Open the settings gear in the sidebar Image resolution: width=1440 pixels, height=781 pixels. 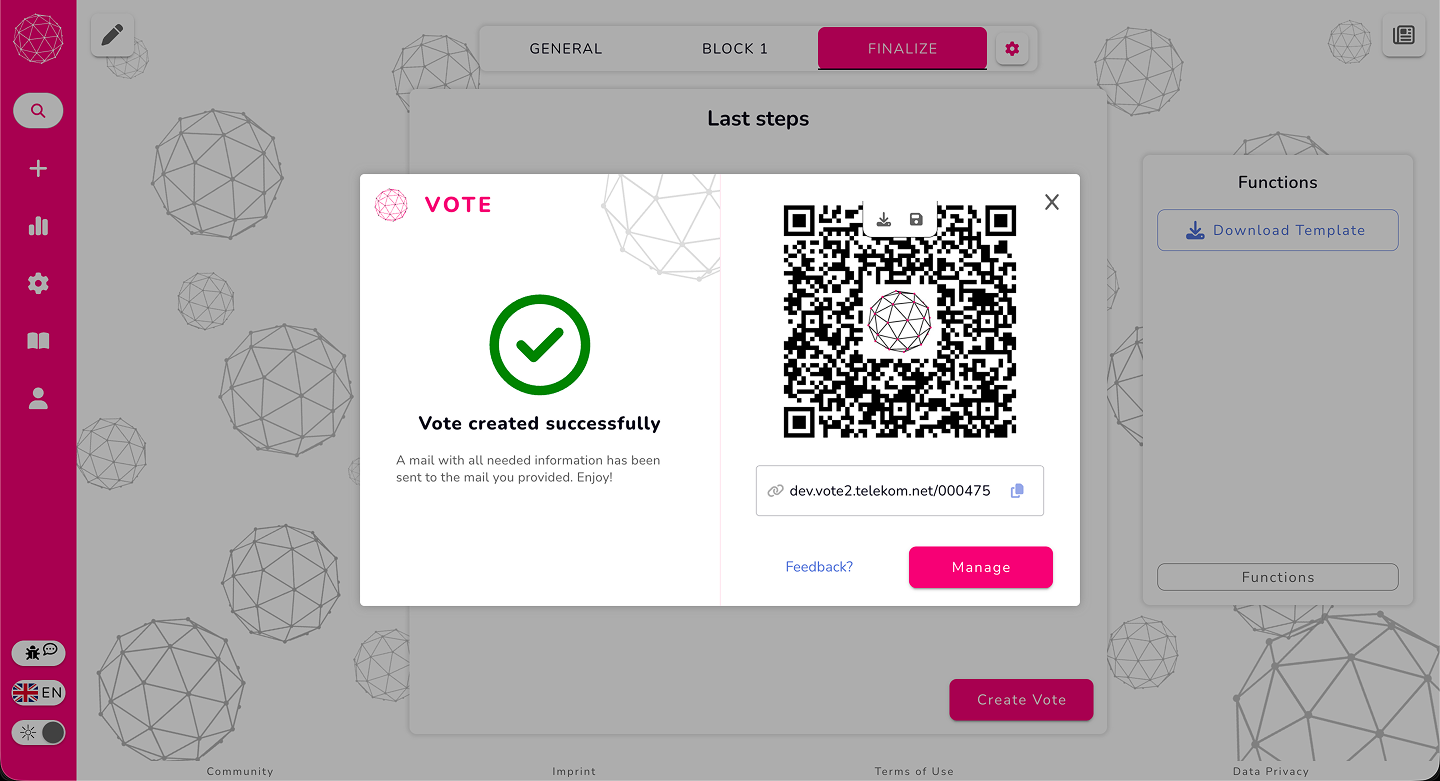coord(38,283)
